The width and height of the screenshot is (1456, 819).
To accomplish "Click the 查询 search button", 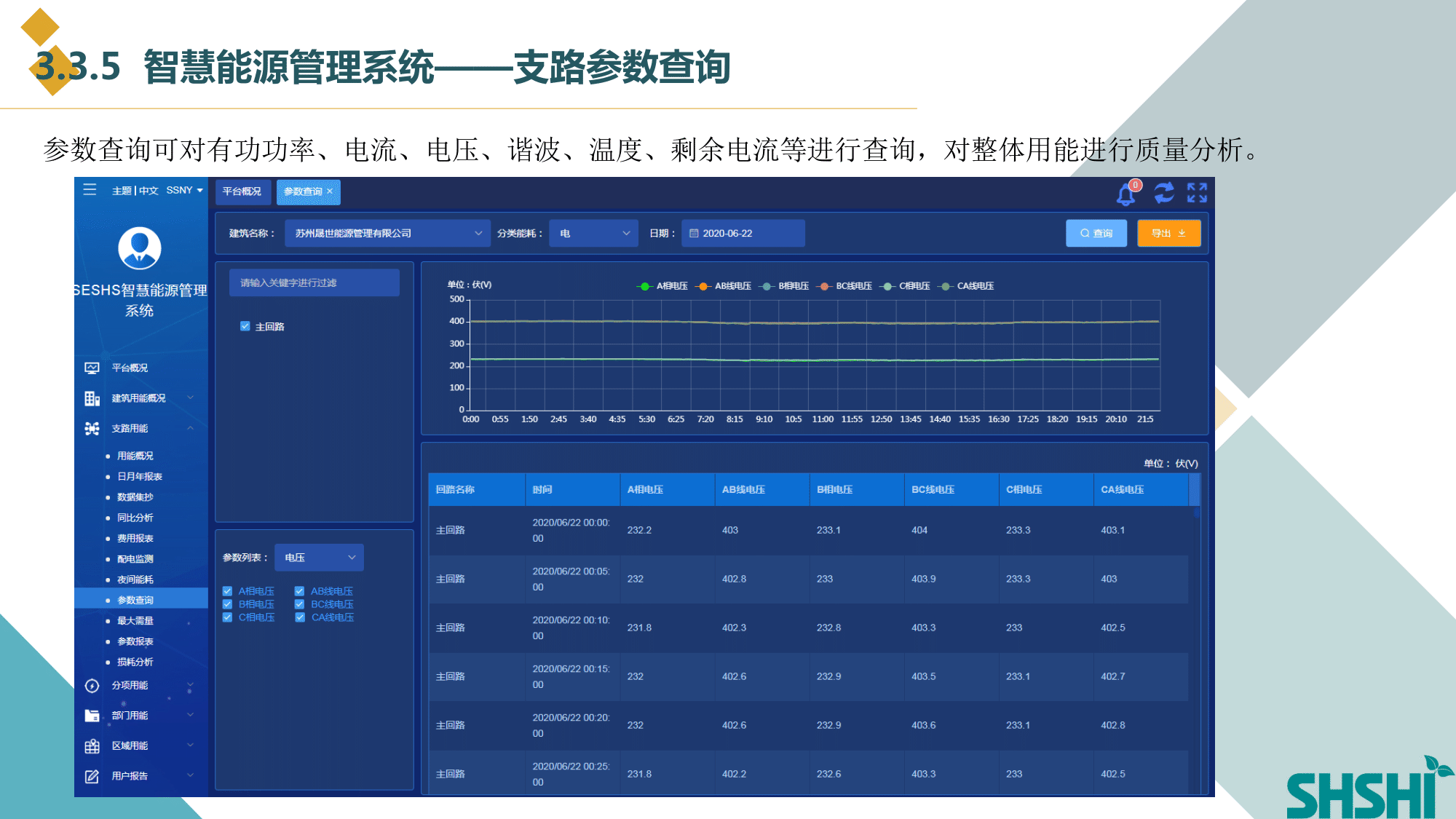I will [1096, 234].
